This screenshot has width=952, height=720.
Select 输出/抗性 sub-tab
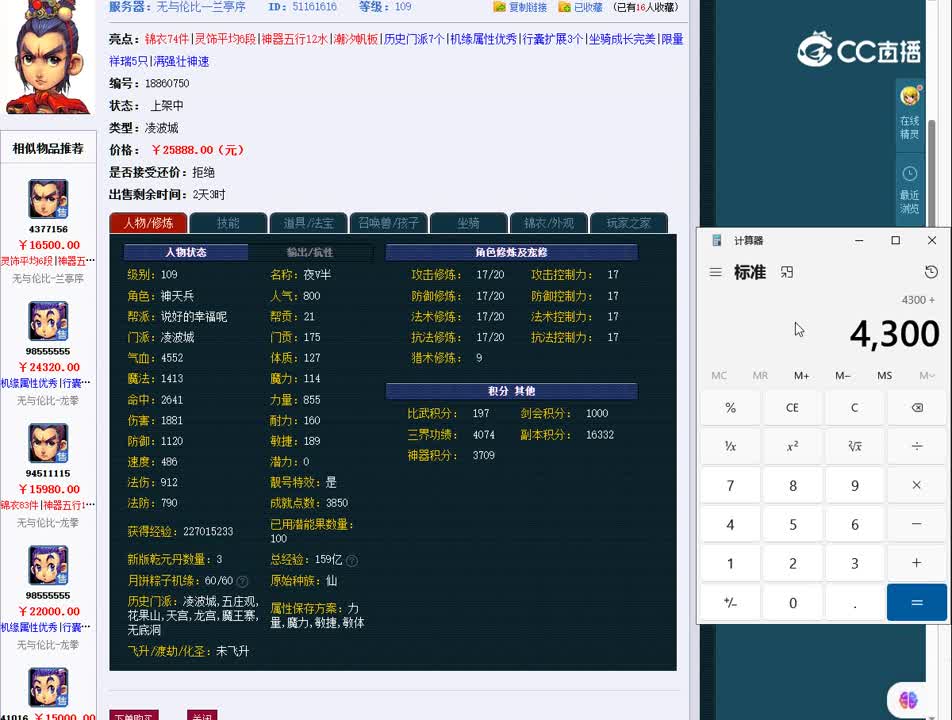coord(310,252)
